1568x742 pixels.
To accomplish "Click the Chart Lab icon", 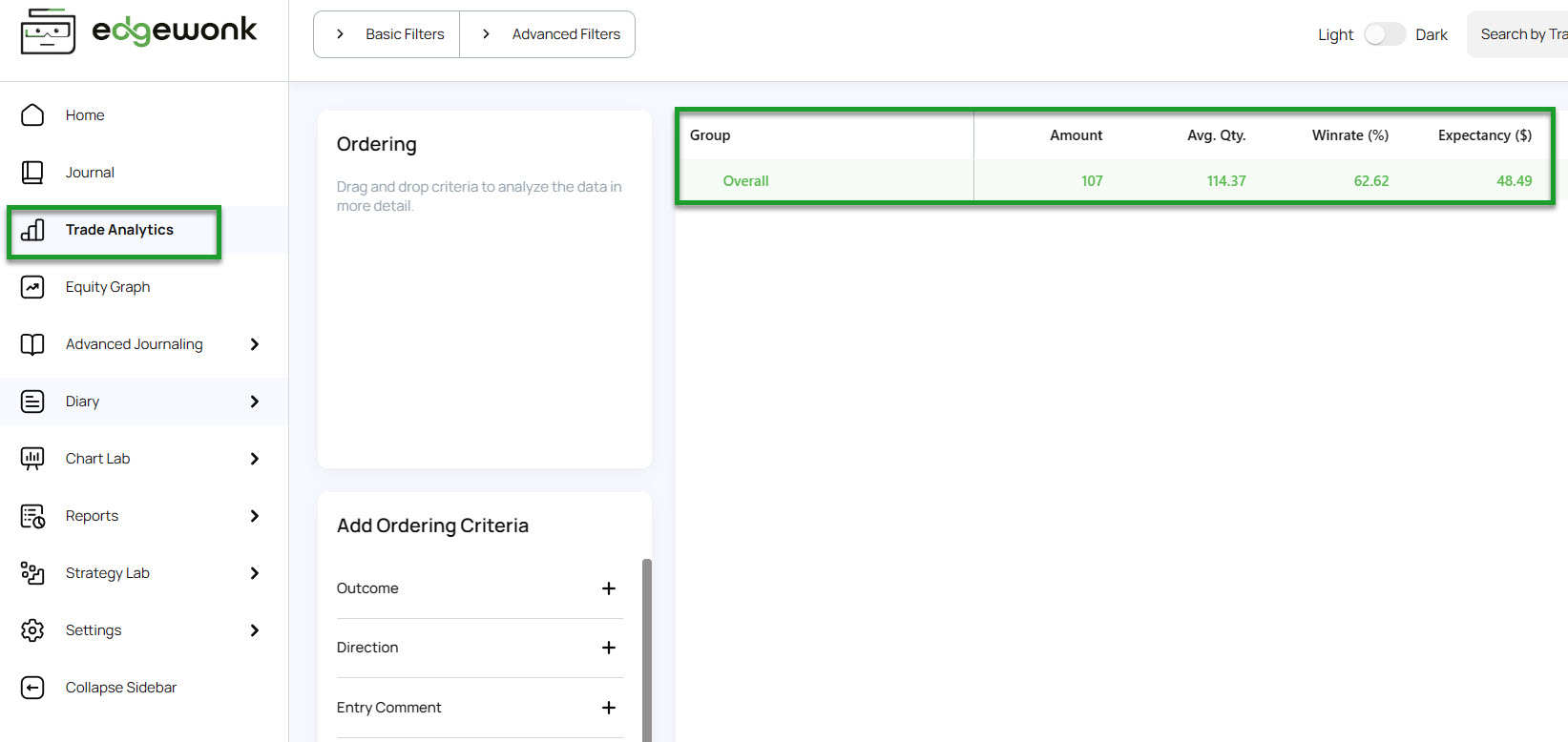I will point(32,459).
